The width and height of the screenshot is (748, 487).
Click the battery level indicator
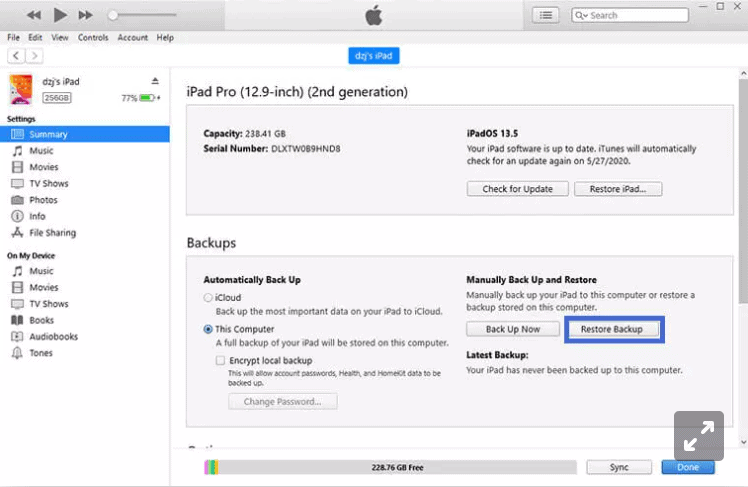(x=147, y=98)
